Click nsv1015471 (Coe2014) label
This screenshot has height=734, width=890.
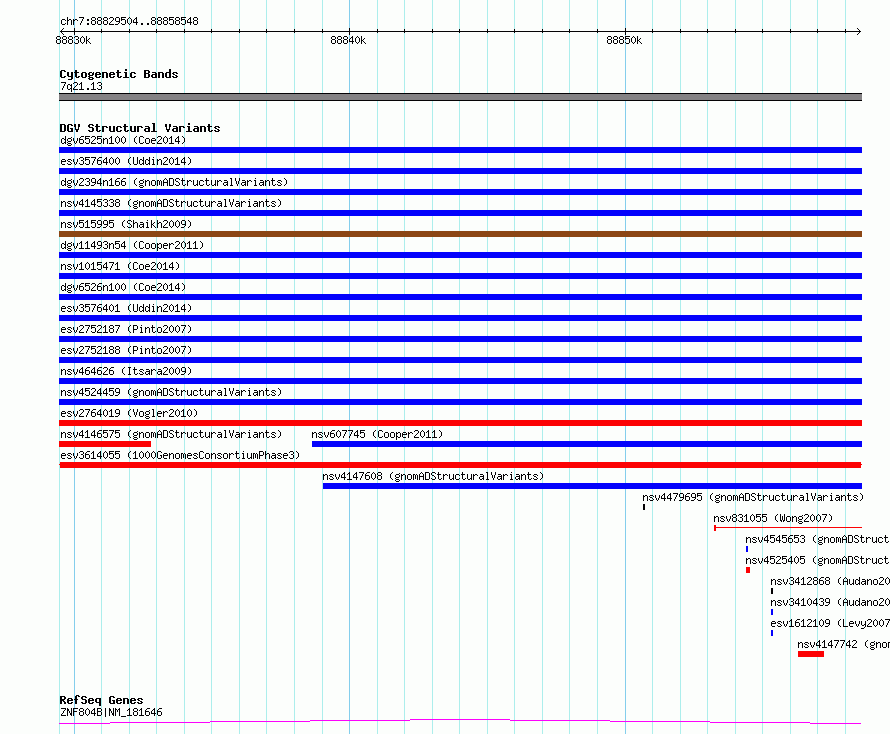[120, 266]
